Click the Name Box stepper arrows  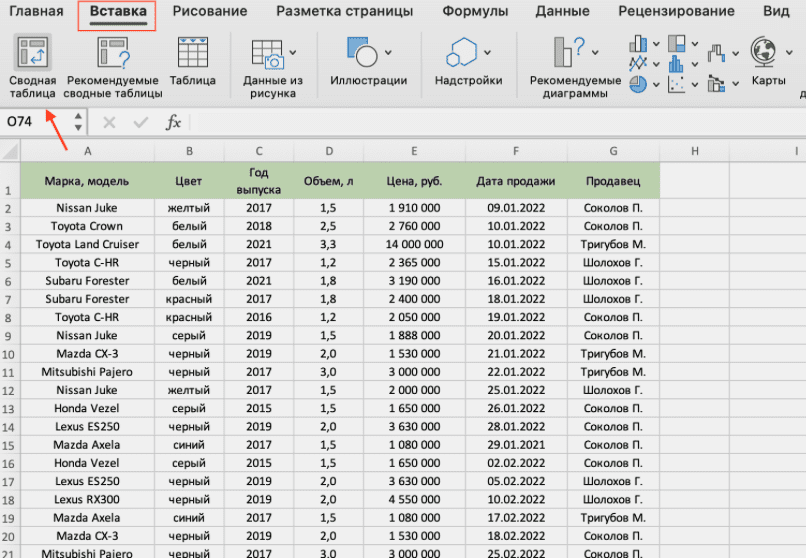(x=78, y=122)
